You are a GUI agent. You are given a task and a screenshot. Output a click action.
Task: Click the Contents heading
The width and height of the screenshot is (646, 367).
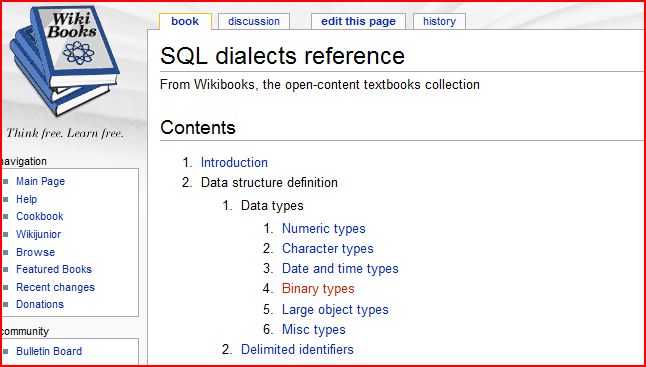pos(198,127)
